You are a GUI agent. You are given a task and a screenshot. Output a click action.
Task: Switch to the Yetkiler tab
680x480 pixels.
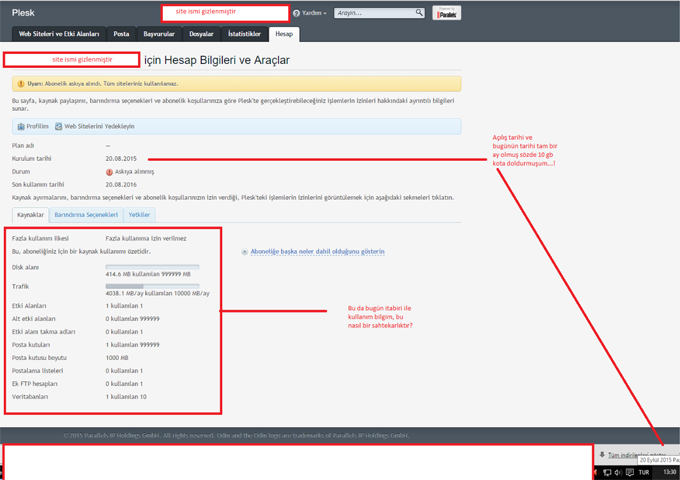(139, 215)
